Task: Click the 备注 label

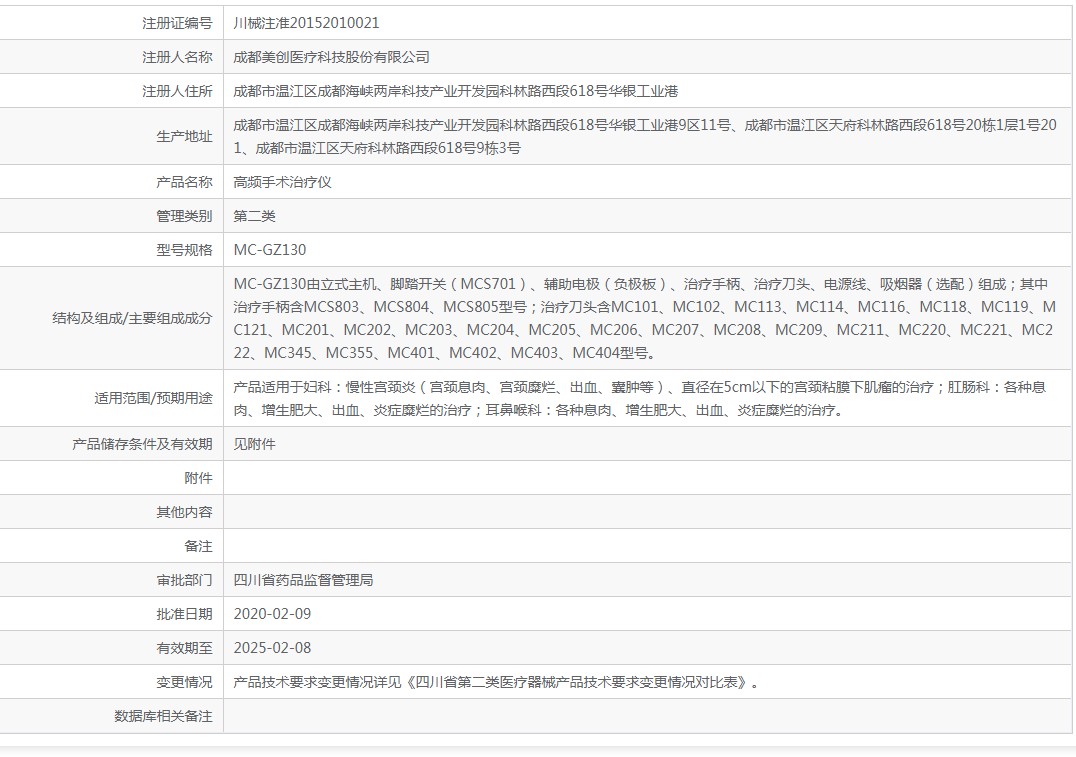Action: 198,546
